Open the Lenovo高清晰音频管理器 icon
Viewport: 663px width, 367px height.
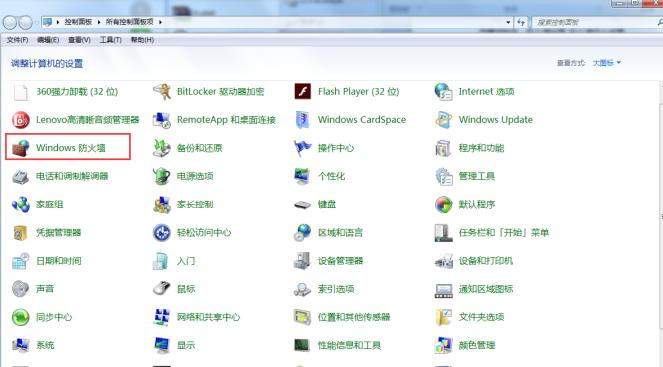click(20, 120)
